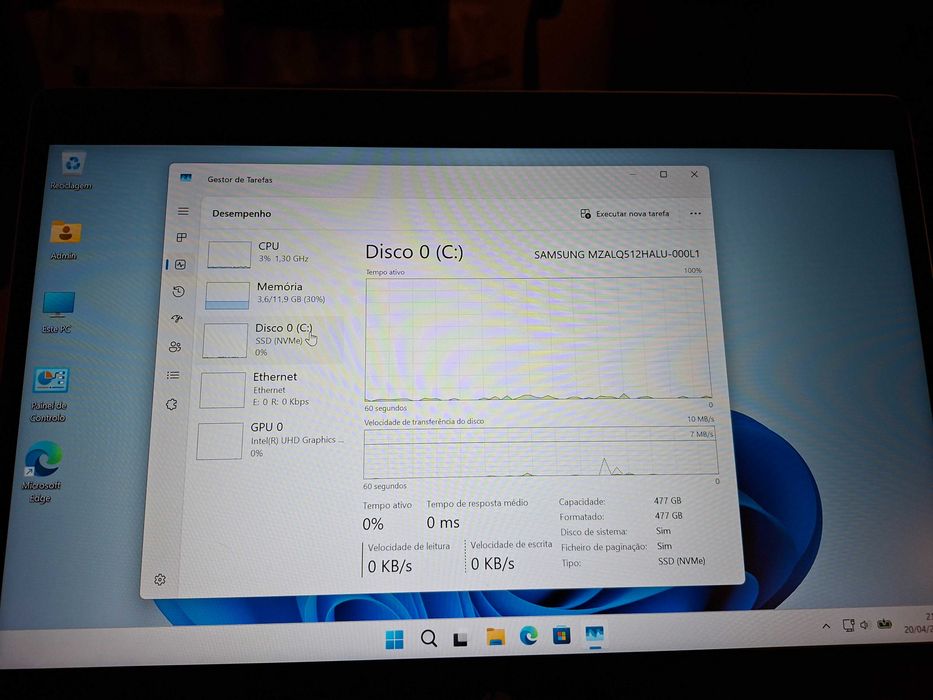The width and height of the screenshot is (933, 700).
Task: Click the battery icon in system tray
Action: (884, 624)
